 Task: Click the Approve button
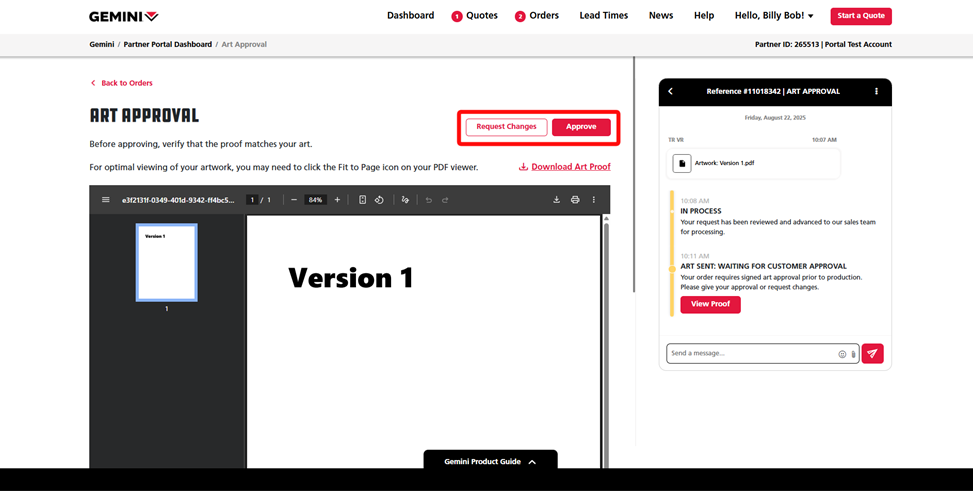[x=581, y=127]
